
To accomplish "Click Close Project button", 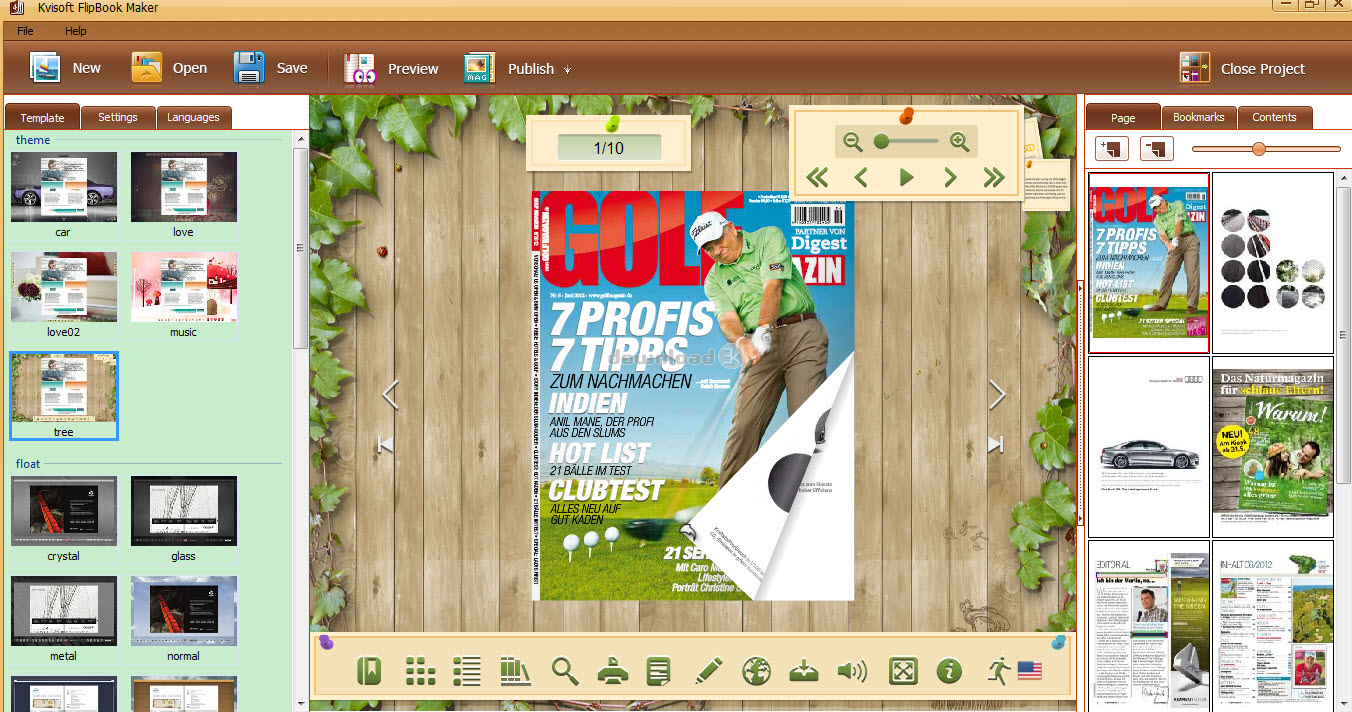I will [1242, 68].
